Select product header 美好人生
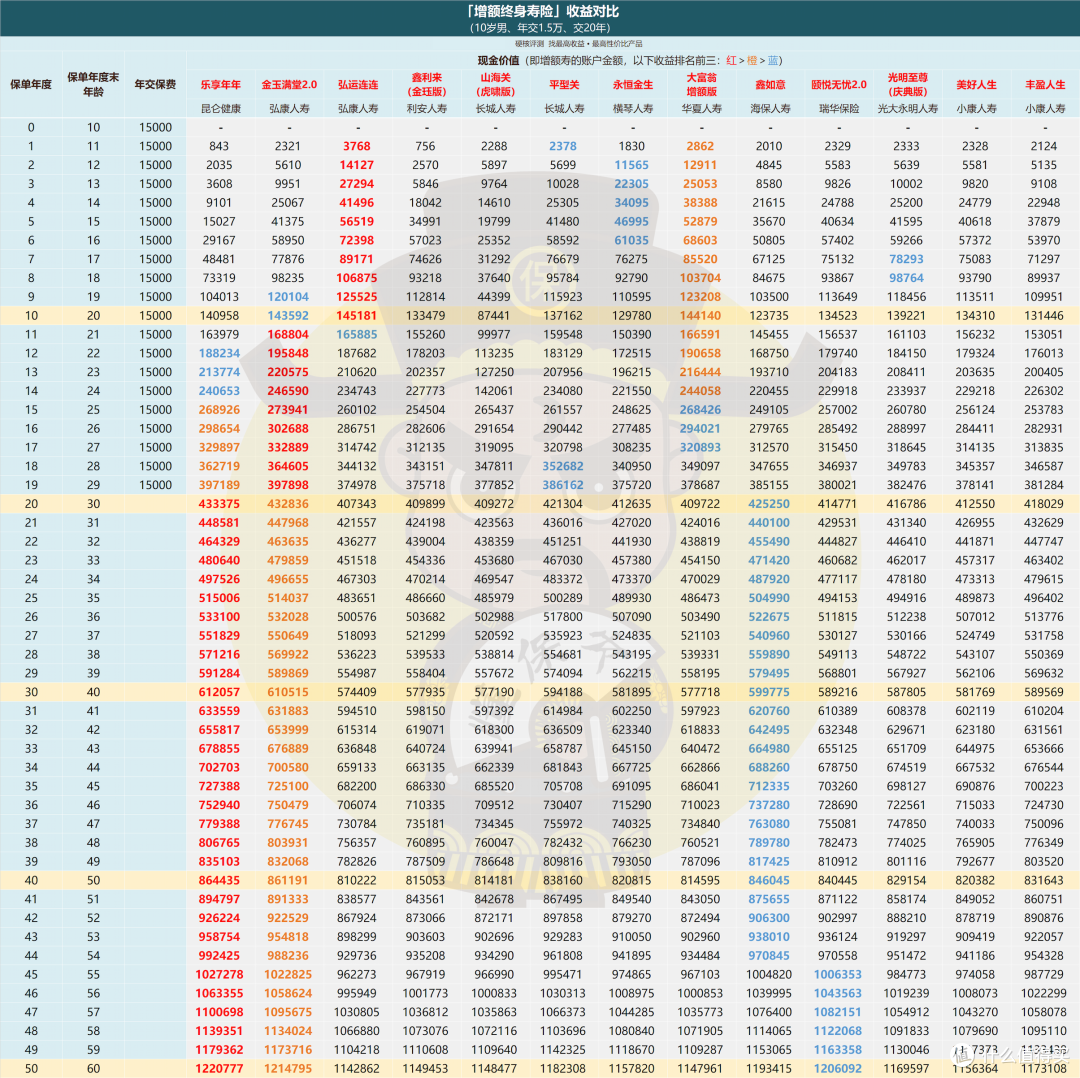 point(976,85)
